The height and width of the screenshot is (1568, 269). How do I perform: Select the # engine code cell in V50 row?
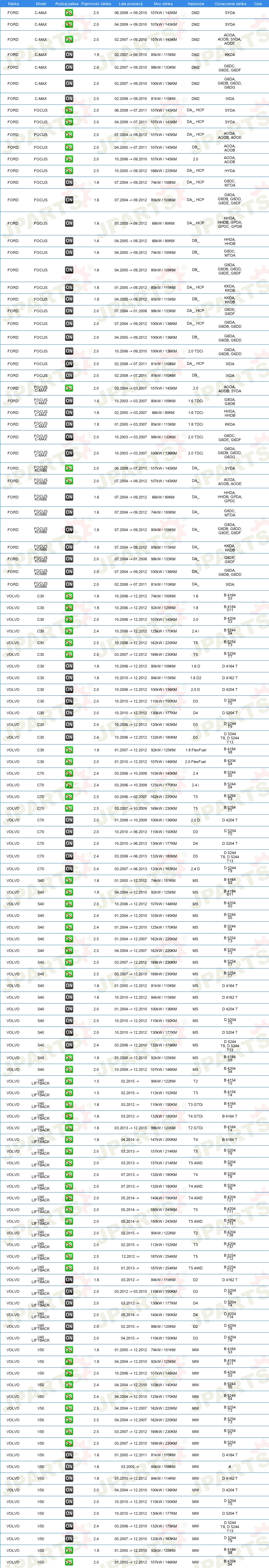230,1466
